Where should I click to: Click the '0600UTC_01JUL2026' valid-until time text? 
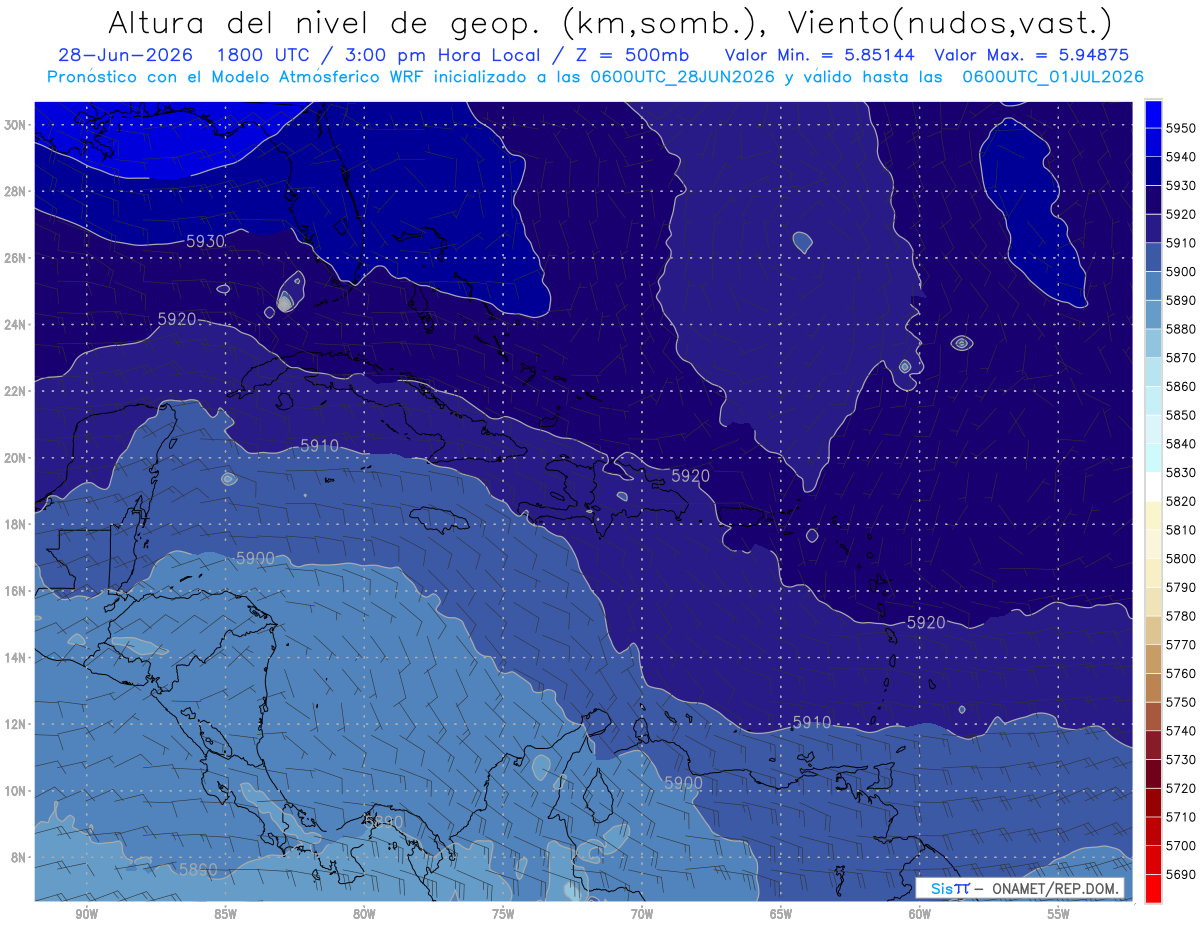(x=1053, y=77)
